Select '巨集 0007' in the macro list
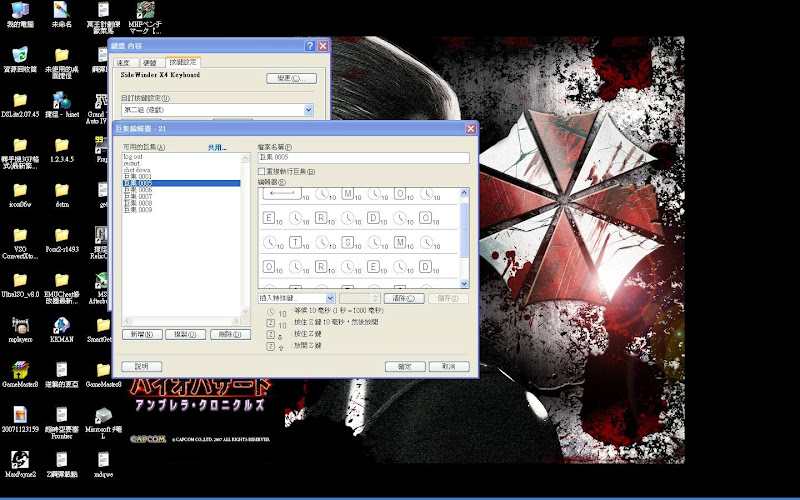 pyautogui.click(x=138, y=196)
